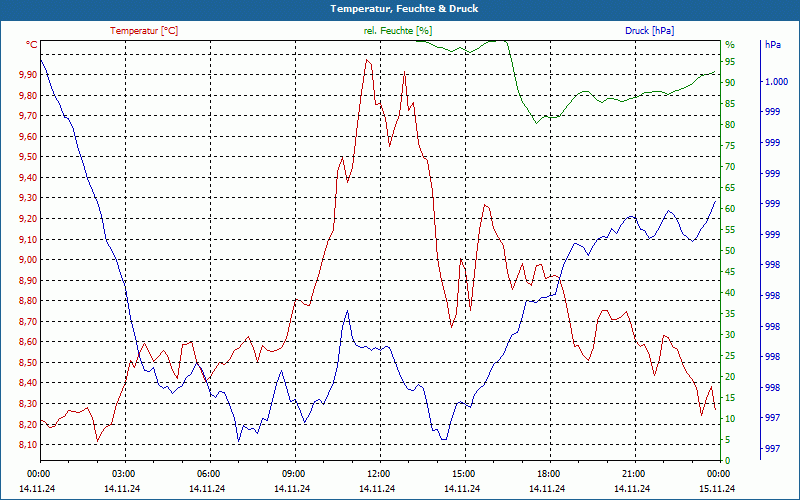Click the '9,30' temperature axis value
This screenshot has width=800, height=500.
[x=29, y=198]
